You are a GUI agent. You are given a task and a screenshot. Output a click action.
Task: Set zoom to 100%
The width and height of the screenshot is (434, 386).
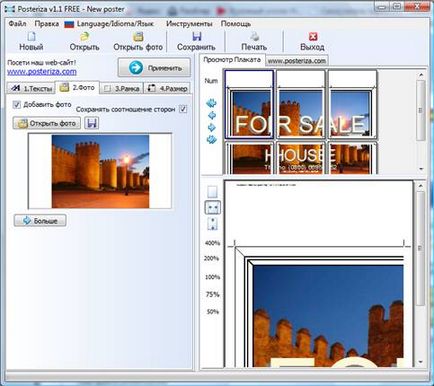click(x=212, y=277)
